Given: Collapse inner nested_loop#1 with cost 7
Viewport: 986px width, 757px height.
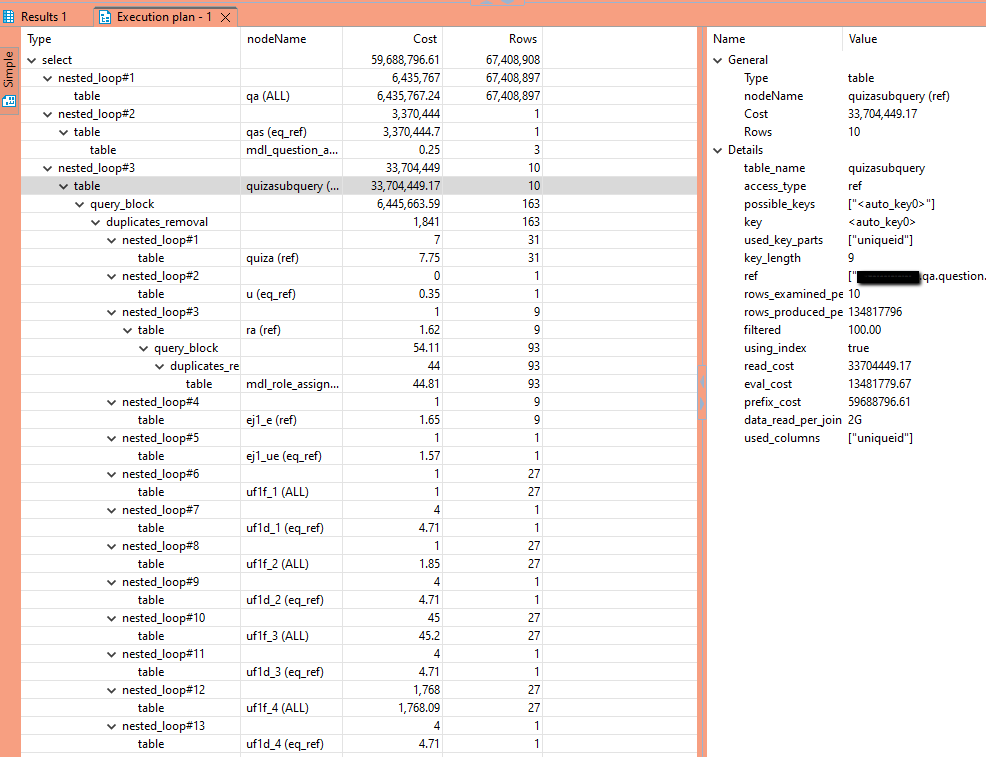Looking at the screenshot, I should click(x=112, y=241).
